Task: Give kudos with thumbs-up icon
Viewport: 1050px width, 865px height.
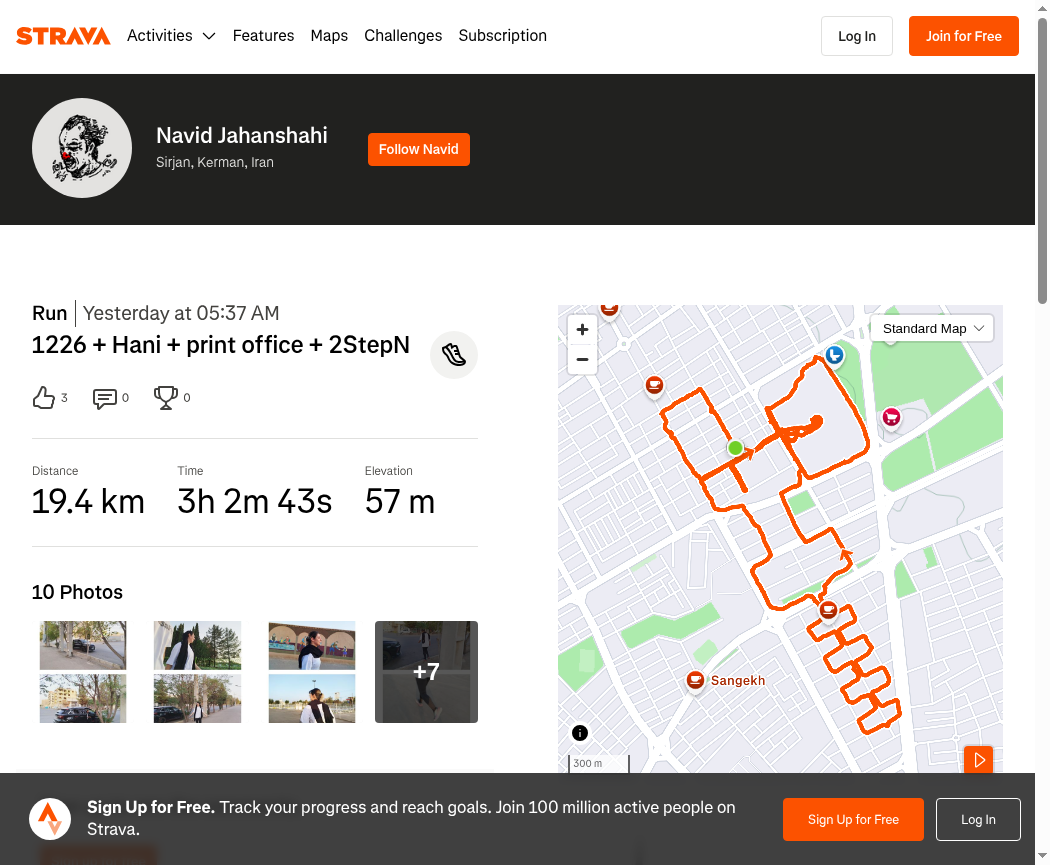Action: click(x=44, y=398)
